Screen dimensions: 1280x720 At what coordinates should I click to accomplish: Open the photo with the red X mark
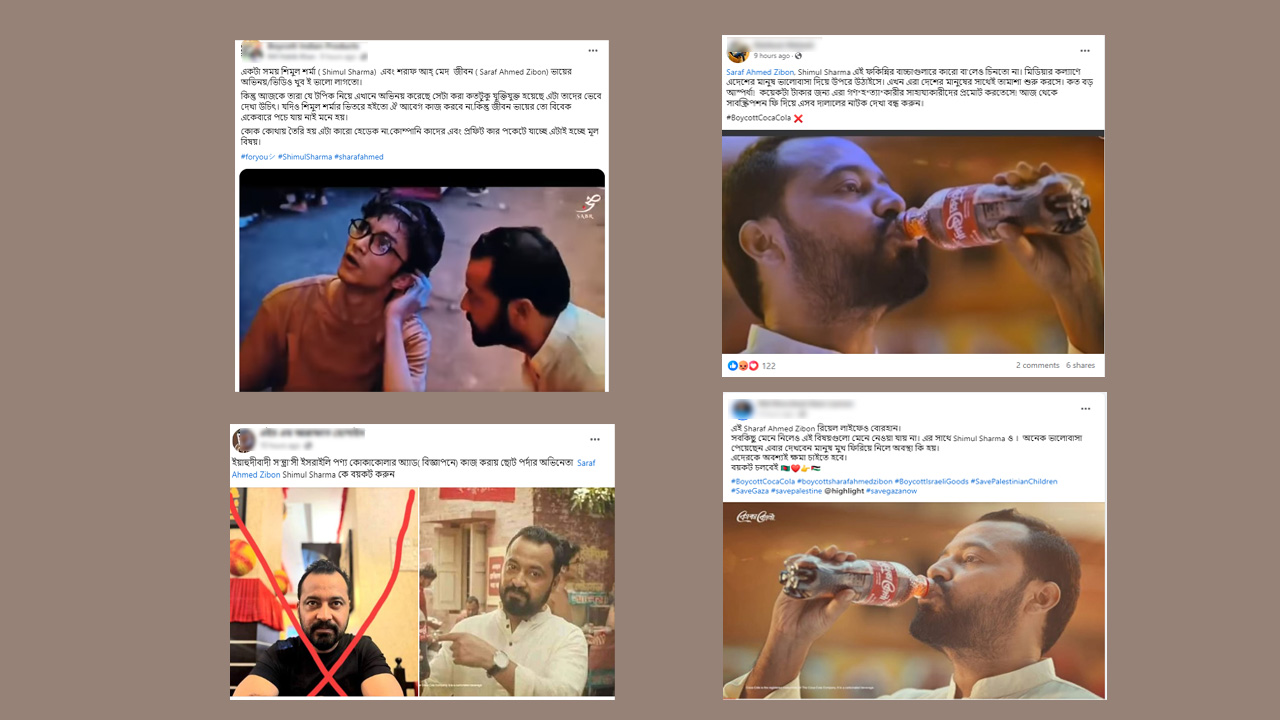[x=323, y=592]
